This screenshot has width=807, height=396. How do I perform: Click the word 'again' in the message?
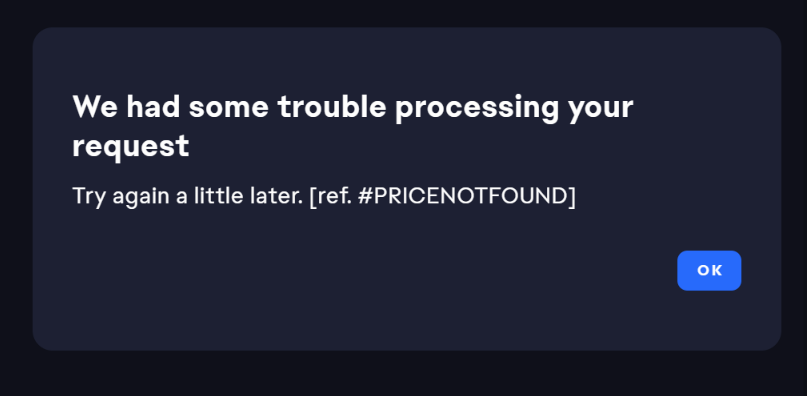click(142, 198)
